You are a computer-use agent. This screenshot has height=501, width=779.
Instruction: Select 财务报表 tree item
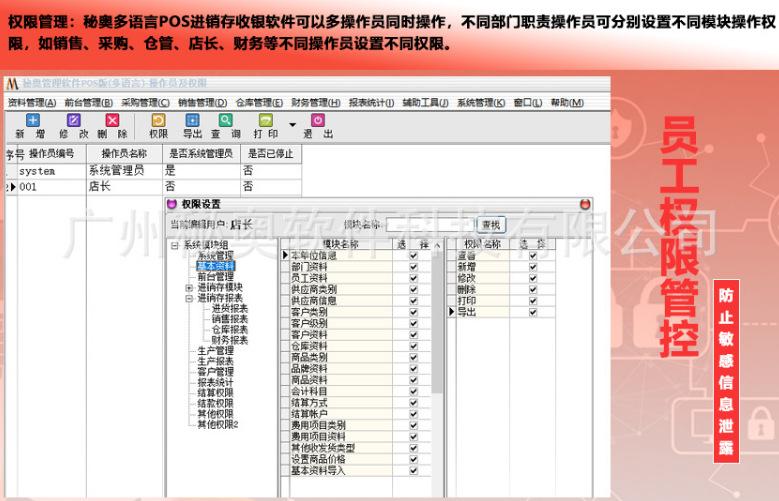(230, 340)
